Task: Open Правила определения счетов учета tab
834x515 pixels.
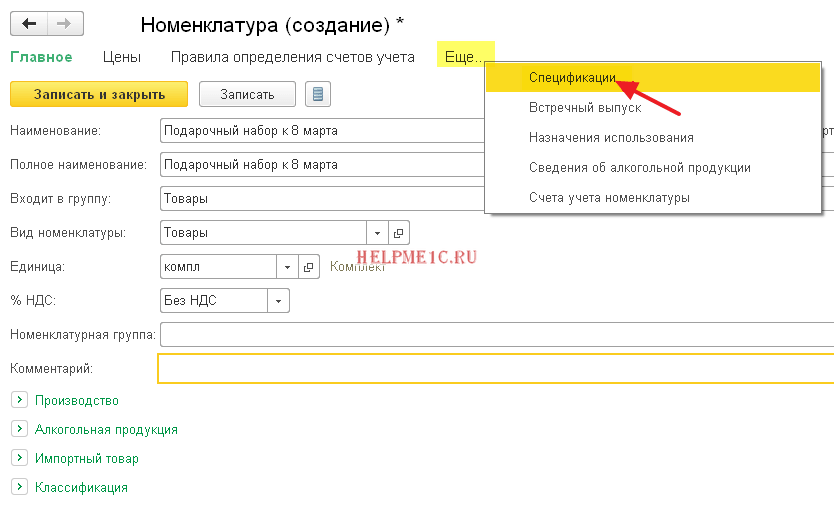Action: pyautogui.click(x=292, y=57)
